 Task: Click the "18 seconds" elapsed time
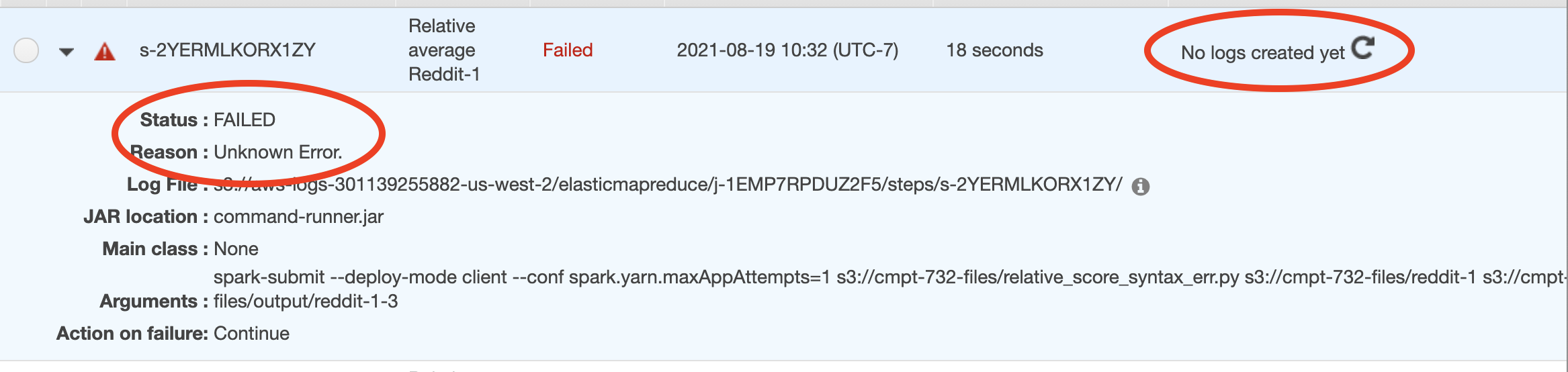994,50
